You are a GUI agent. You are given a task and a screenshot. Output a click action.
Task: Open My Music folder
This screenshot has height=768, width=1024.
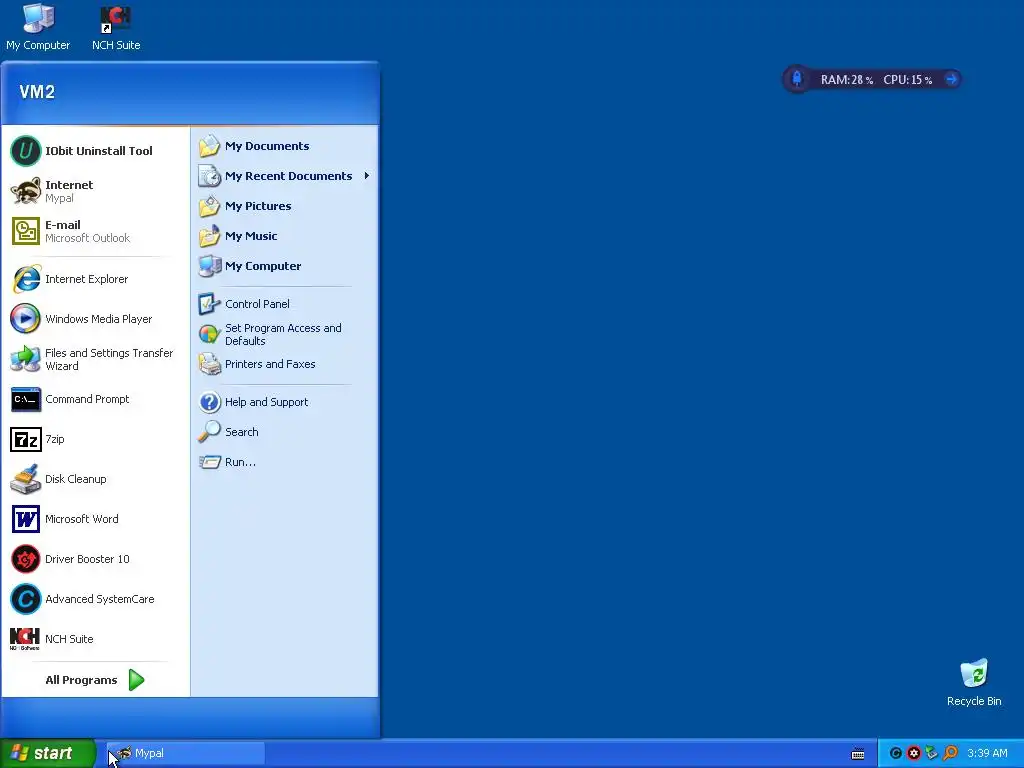pyautogui.click(x=285, y=236)
